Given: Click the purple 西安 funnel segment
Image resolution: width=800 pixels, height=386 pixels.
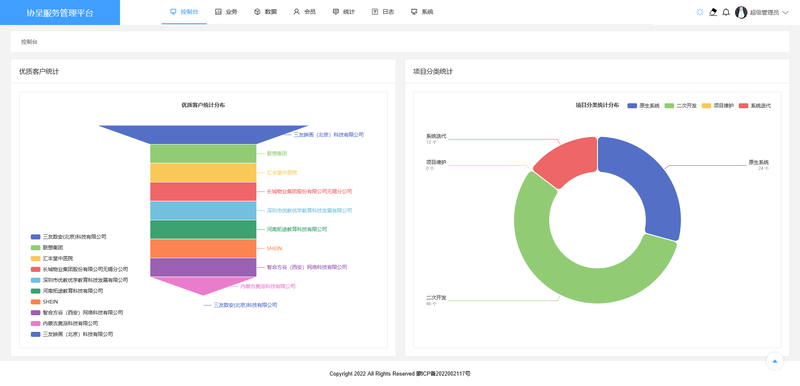Looking at the screenshot, I should click(x=203, y=267).
